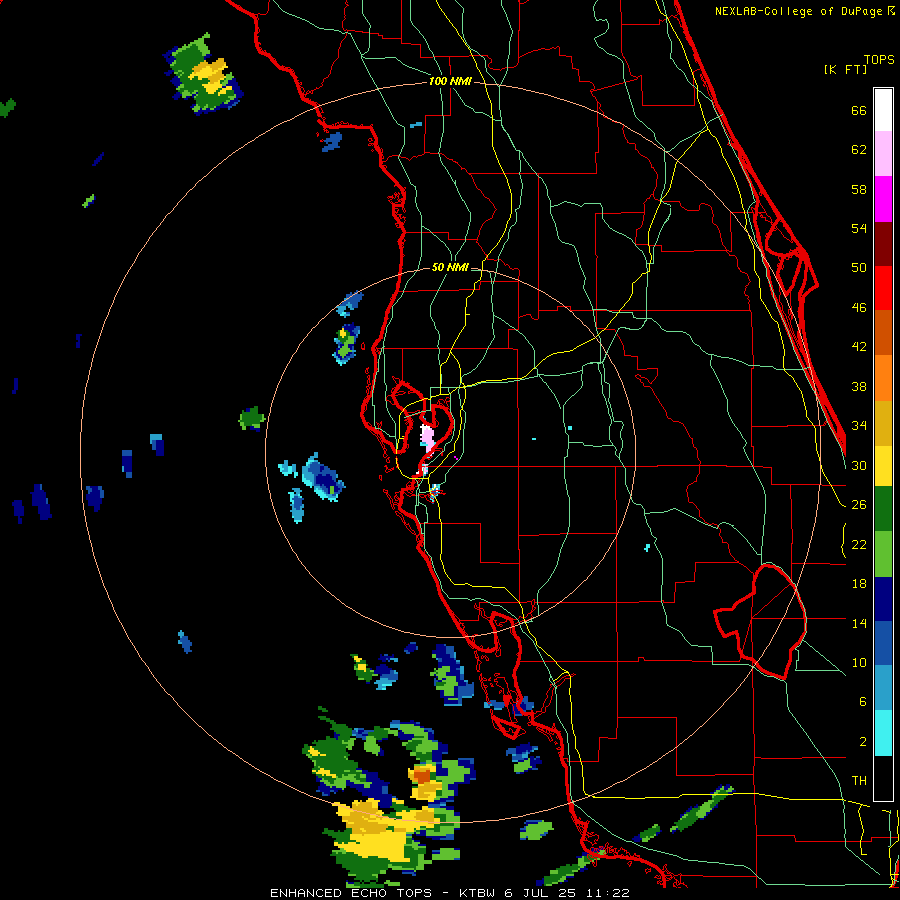The height and width of the screenshot is (900, 900).
Task: Click the navy blue legend swatch
Action: point(883,599)
